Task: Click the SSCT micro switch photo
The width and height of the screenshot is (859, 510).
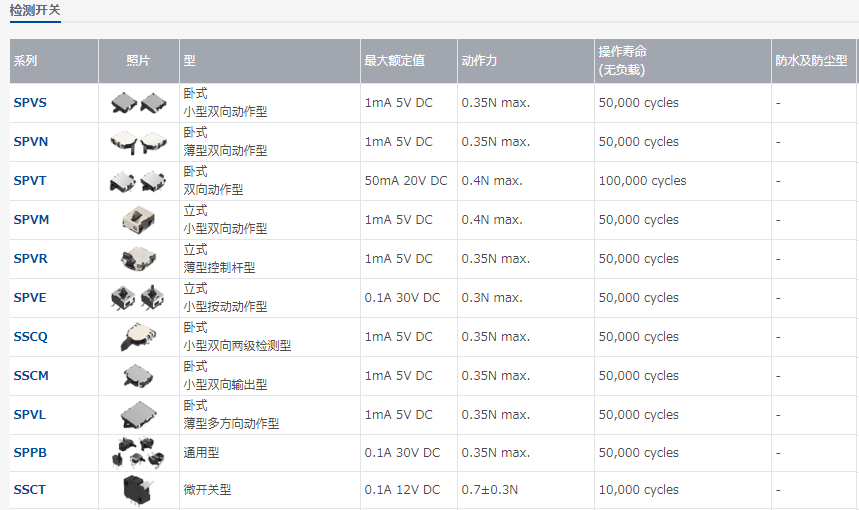Action: tap(136, 490)
